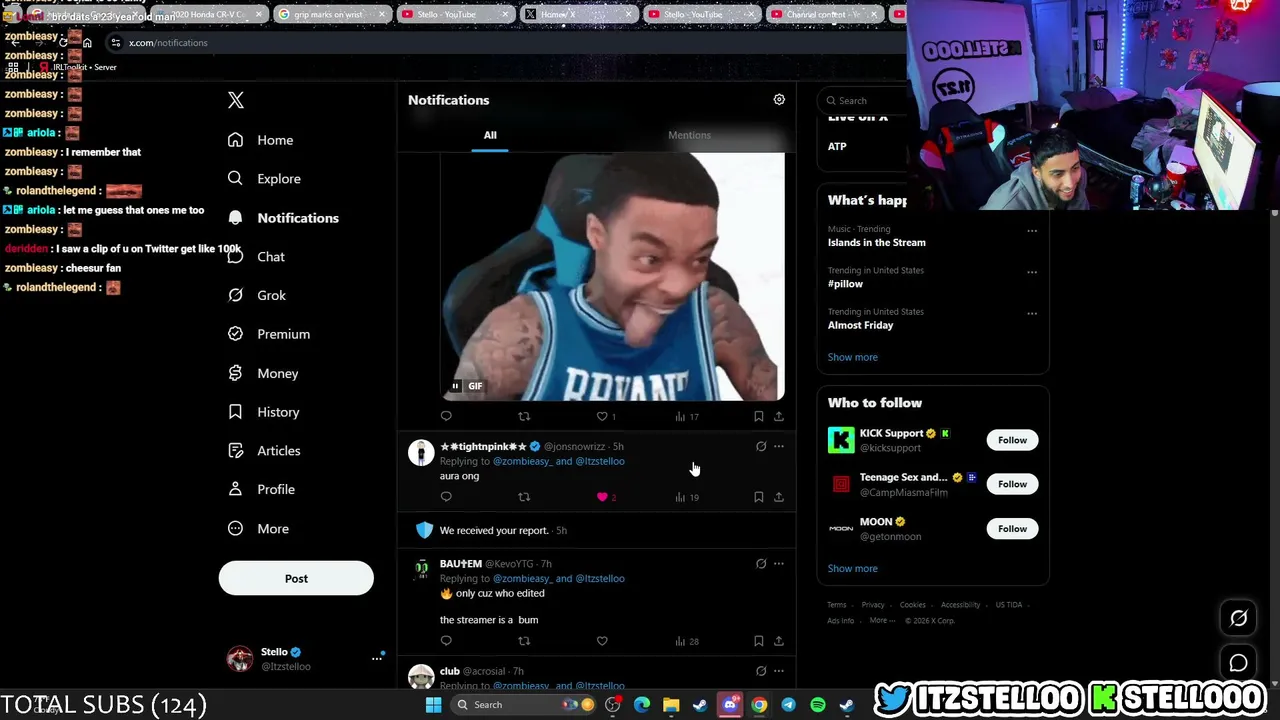The width and height of the screenshot is (1280, 720).
Task: Open the notification settings gear
Action: point(779,100)
